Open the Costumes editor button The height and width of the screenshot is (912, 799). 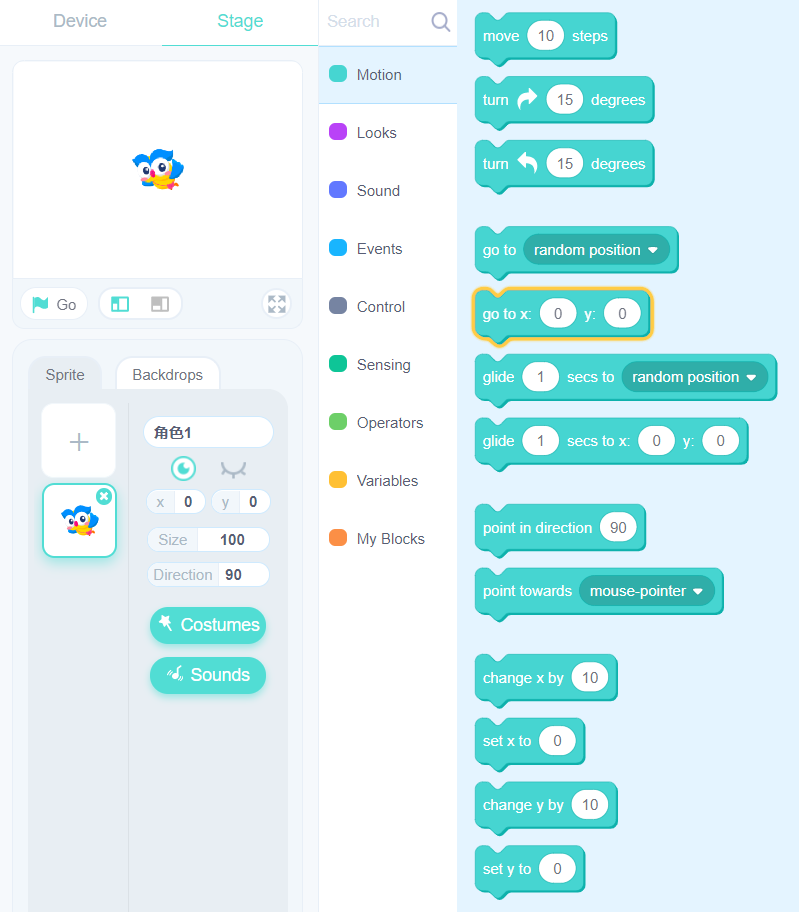pyautogui.click(x=208, y=625)
